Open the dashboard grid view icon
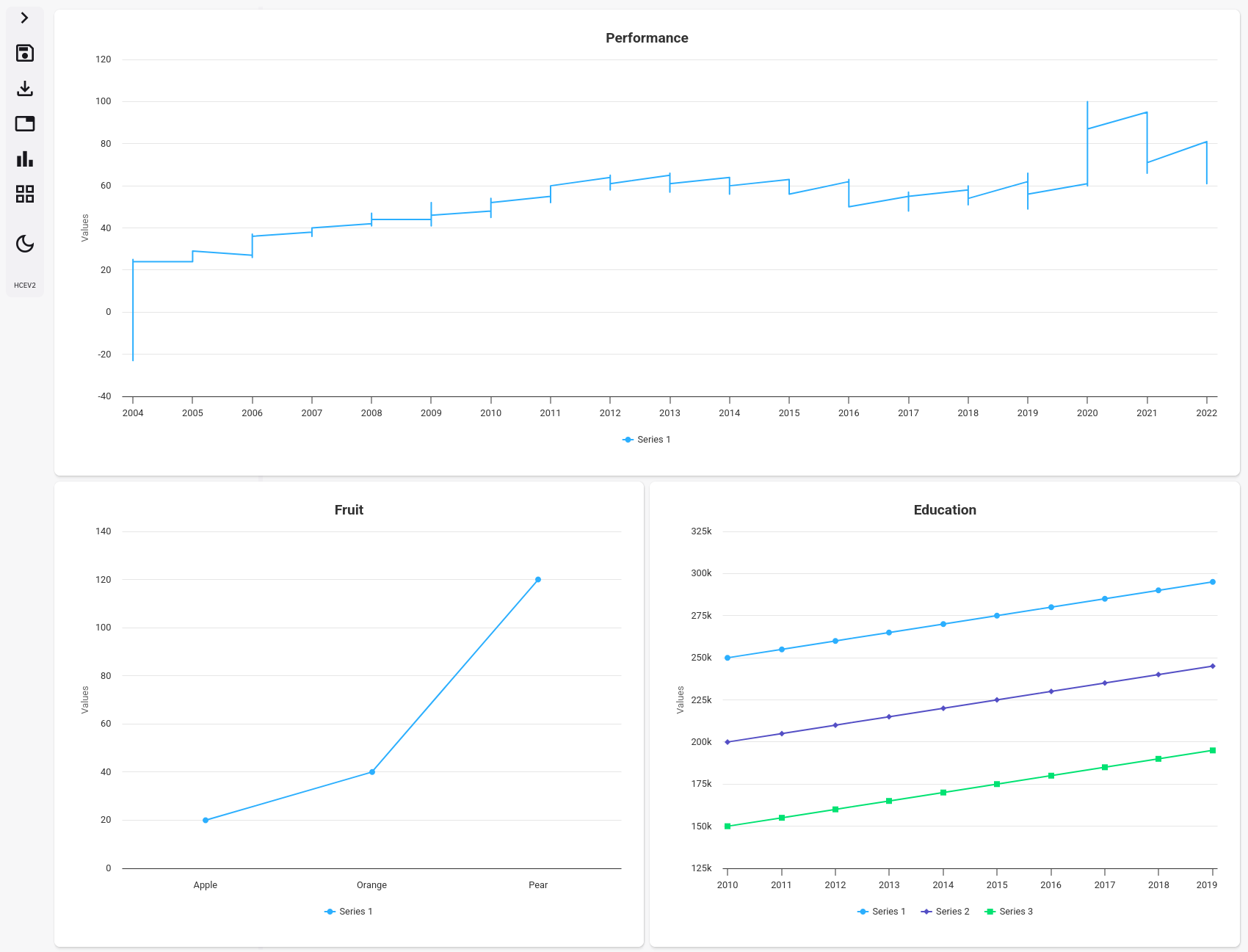The width and height of the screenshot is (1248, 952). pos(25,194)
